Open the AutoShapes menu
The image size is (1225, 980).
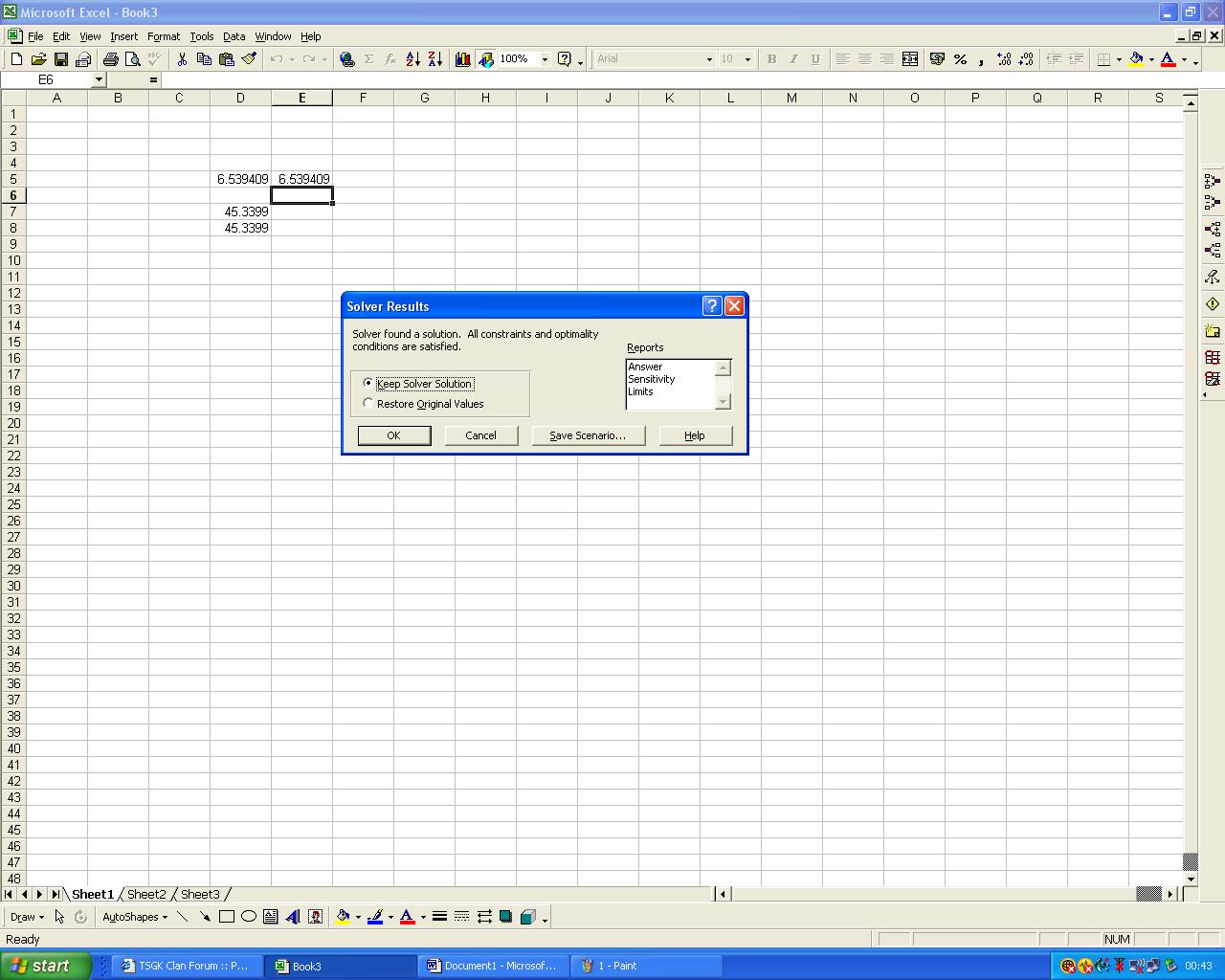click(134, 917)
